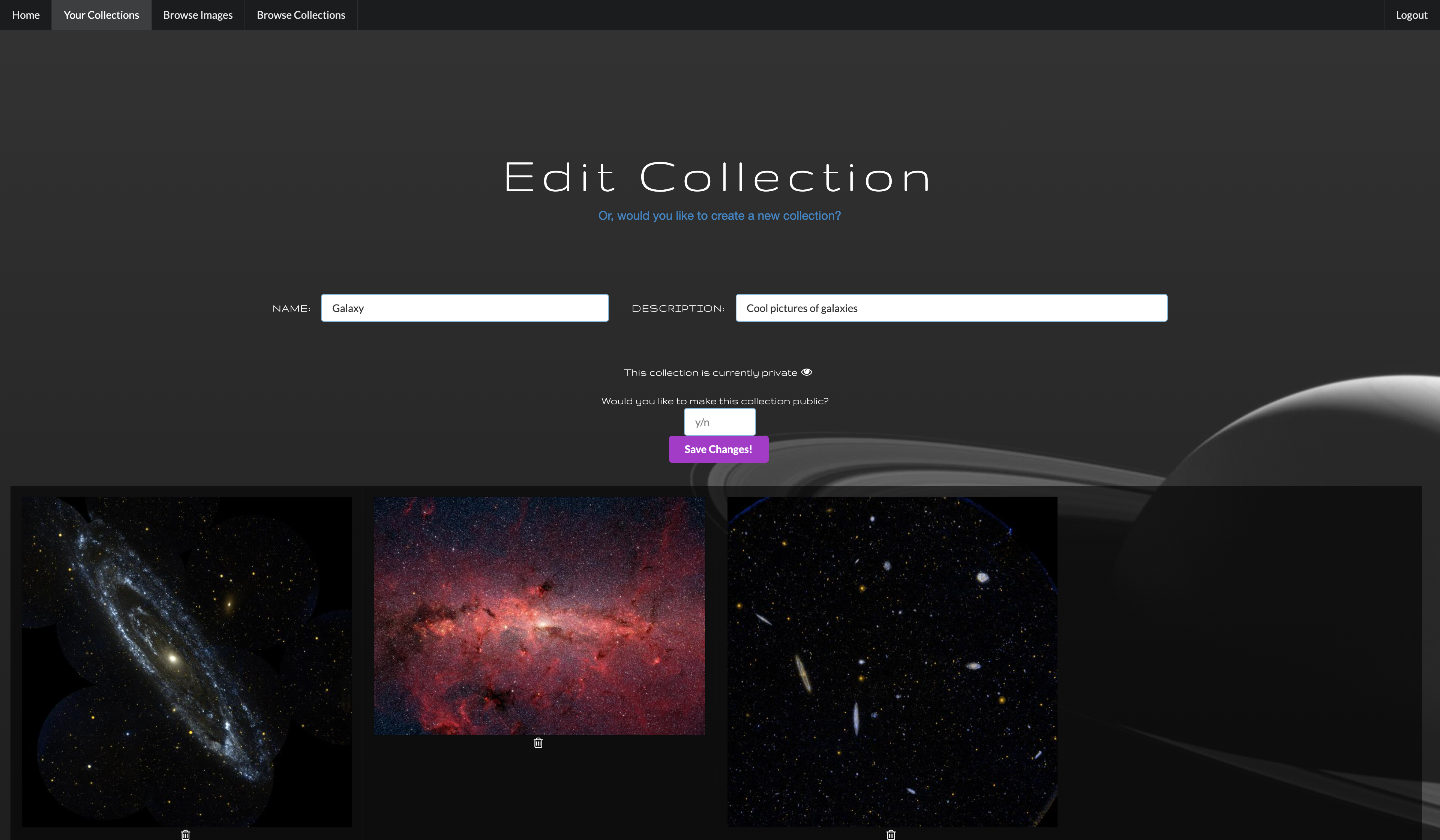Click the NAME: field label
This screenshot has width=1440, height=840.
[291, 309]
